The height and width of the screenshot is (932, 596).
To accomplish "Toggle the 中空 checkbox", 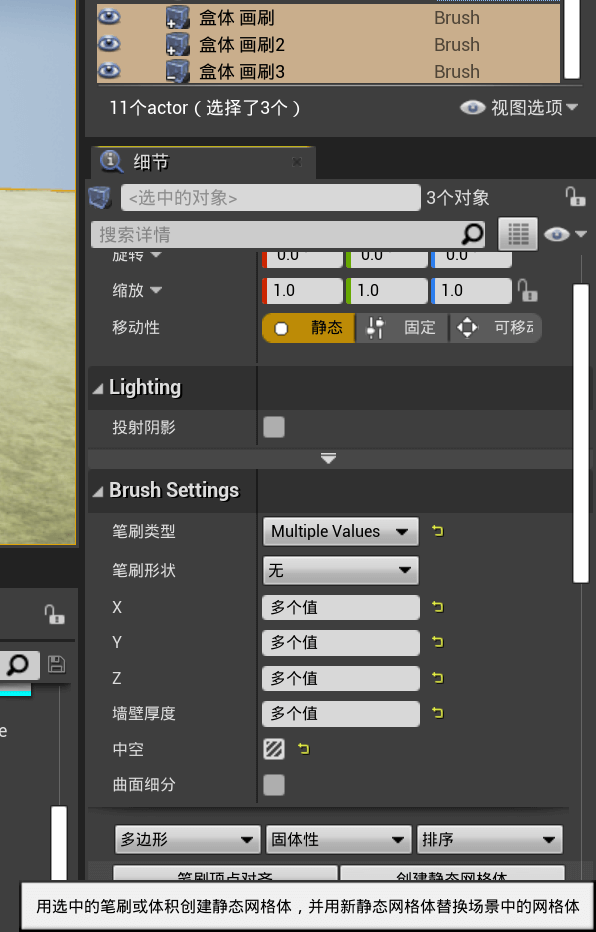I will click(274, 749).
